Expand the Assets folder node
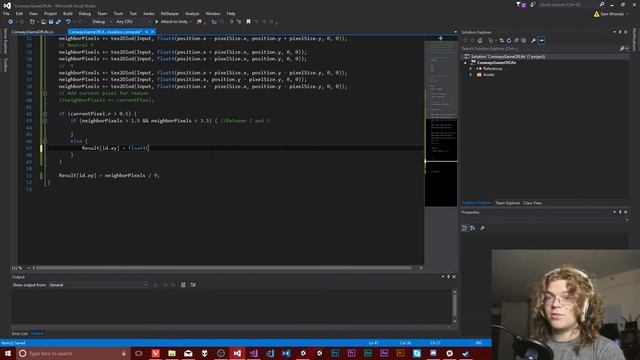 coord(471,75)
